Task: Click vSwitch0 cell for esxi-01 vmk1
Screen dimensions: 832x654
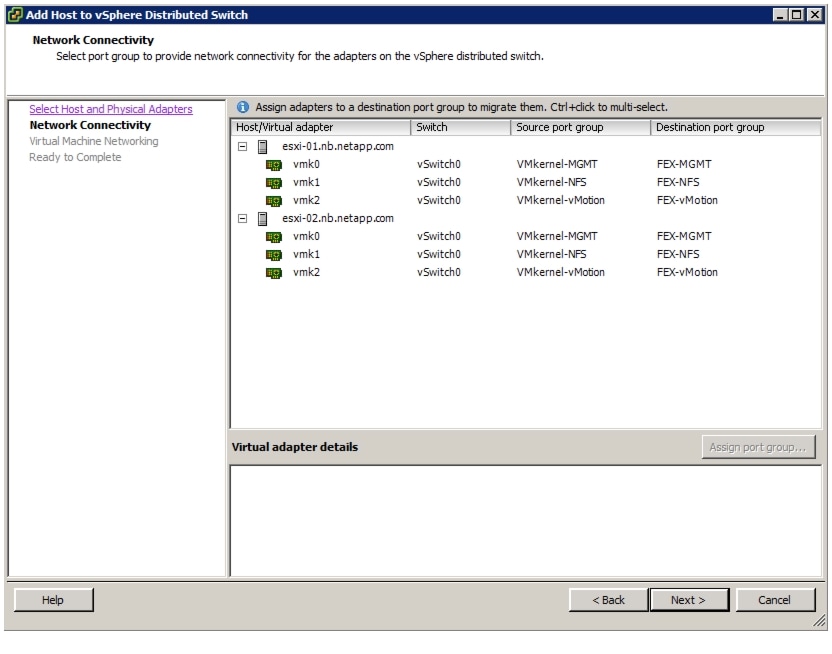Action: coord(439,182)
